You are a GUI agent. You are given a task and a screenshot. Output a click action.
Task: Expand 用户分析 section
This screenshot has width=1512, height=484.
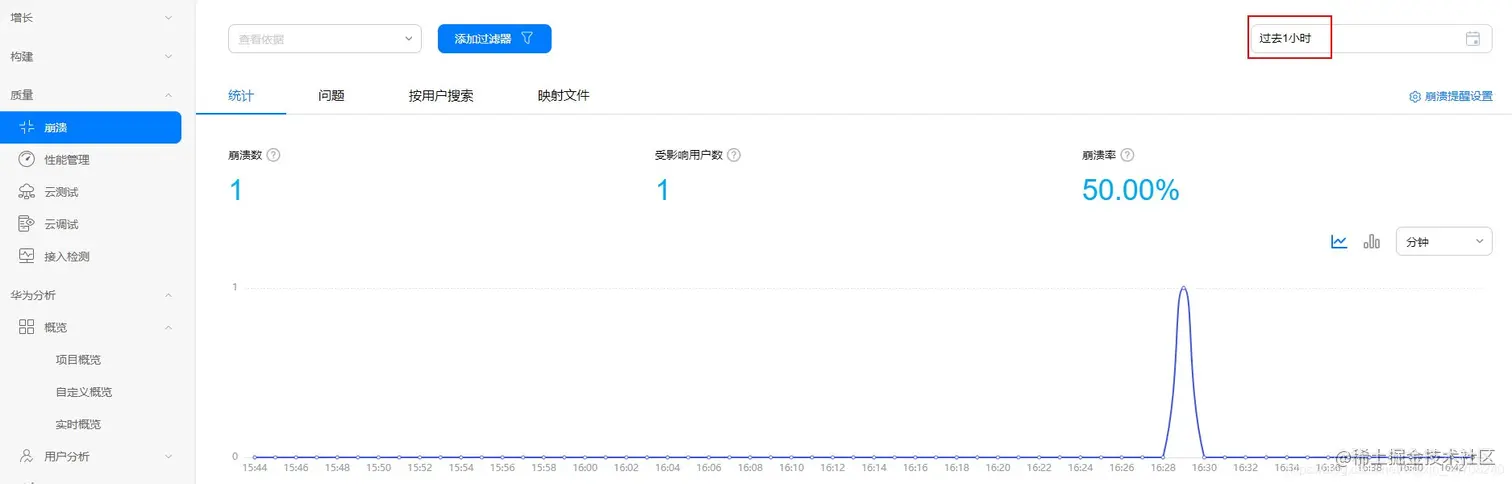168,456
